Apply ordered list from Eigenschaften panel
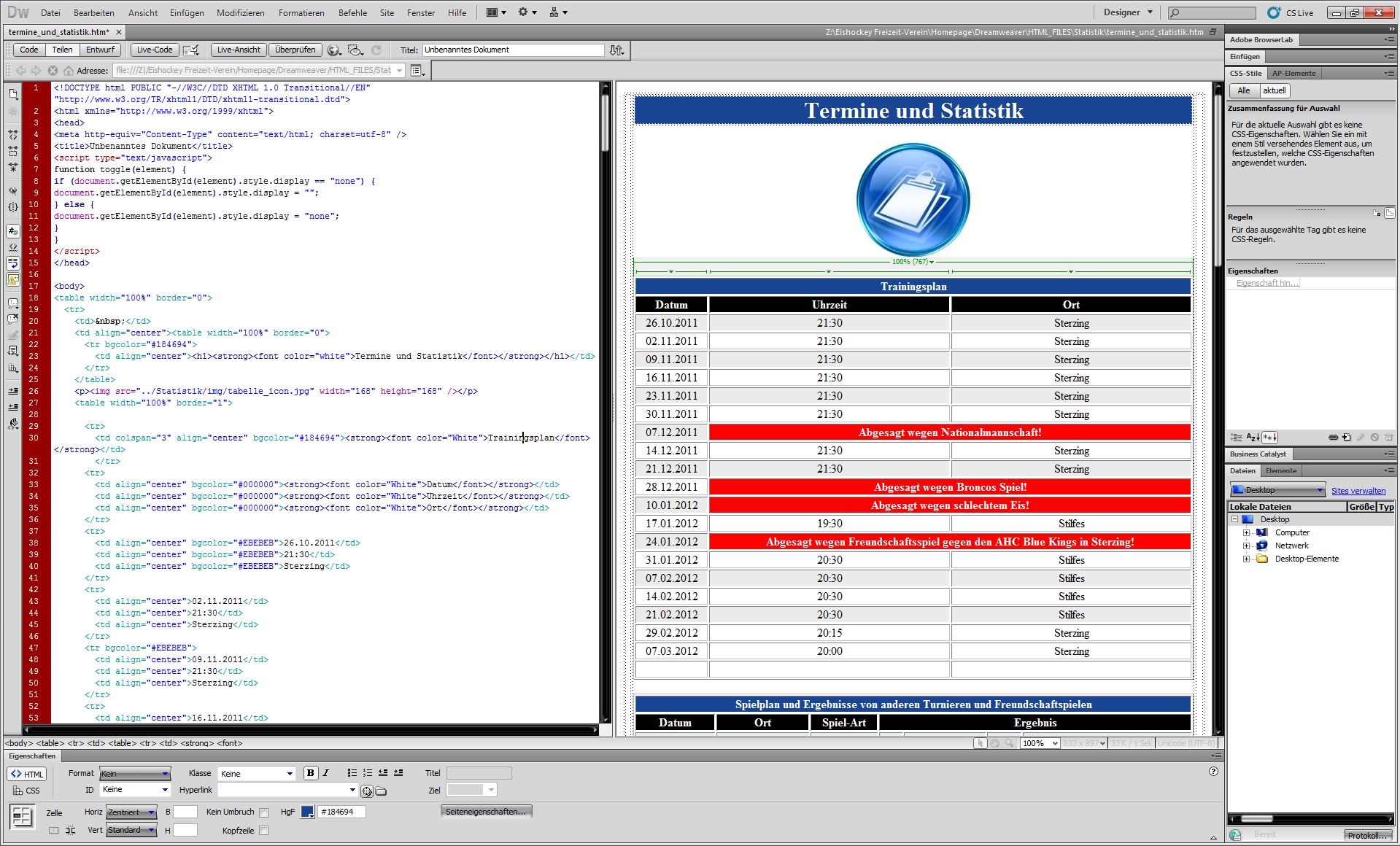The image size is (1400, 846). (x=368, y=773)
